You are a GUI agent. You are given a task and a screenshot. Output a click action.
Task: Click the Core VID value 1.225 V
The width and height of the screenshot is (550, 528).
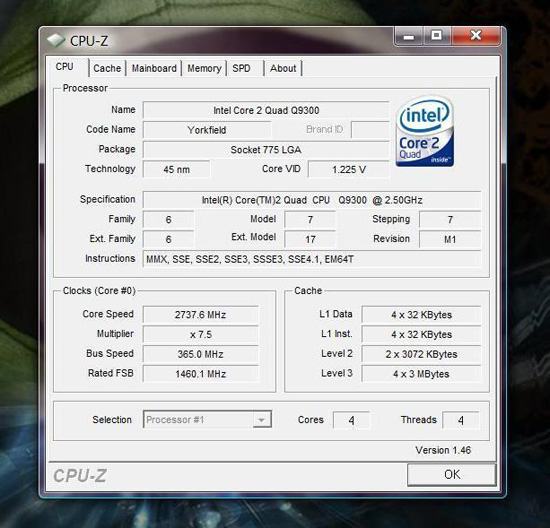(x=349, y=169)
